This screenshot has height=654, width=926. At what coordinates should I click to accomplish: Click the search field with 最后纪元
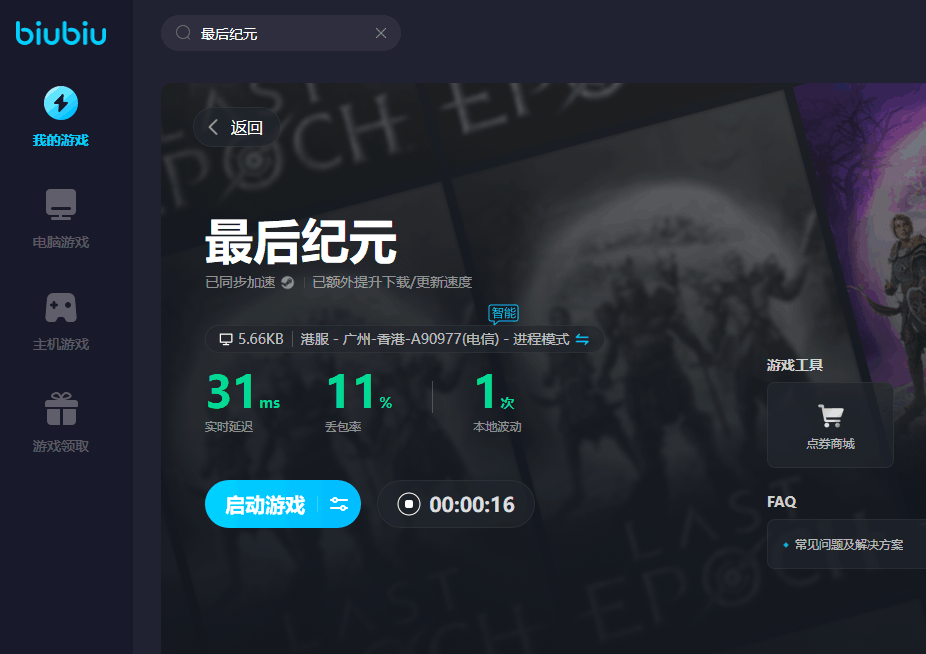click(x=281, y=33)
